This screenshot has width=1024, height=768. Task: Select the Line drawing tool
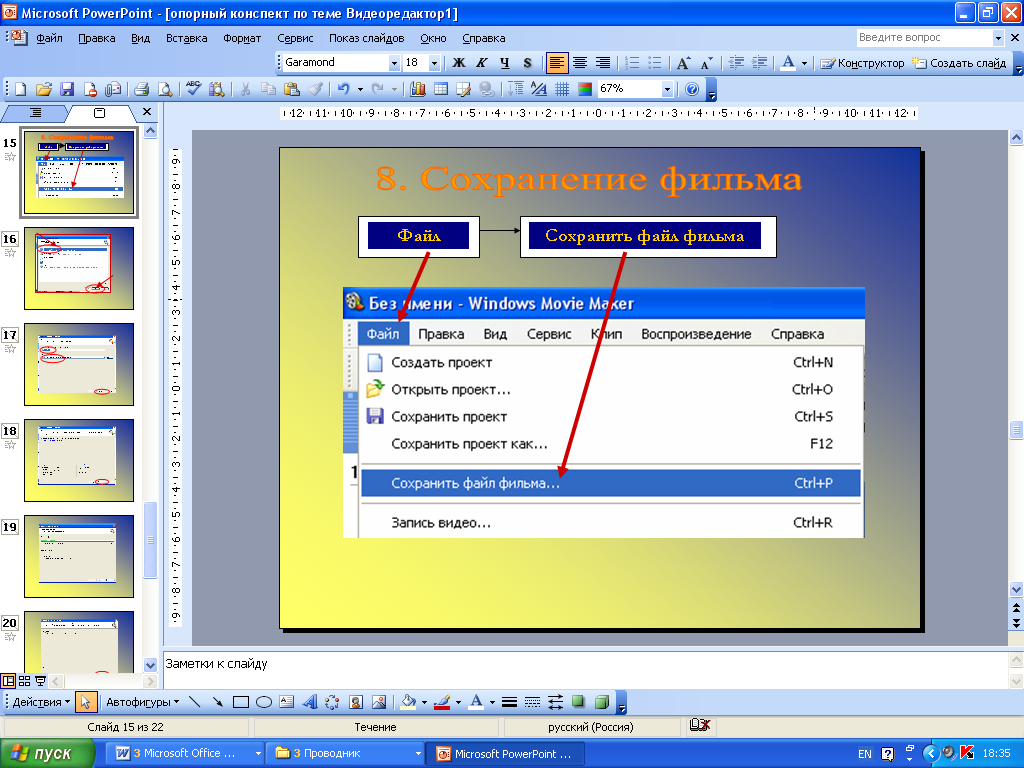195,702
